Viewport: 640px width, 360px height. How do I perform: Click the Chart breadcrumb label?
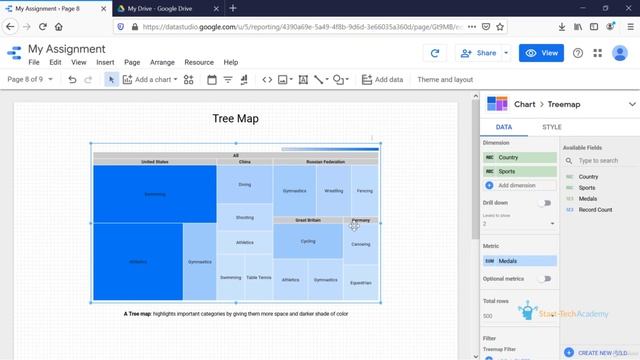(524, 104)
